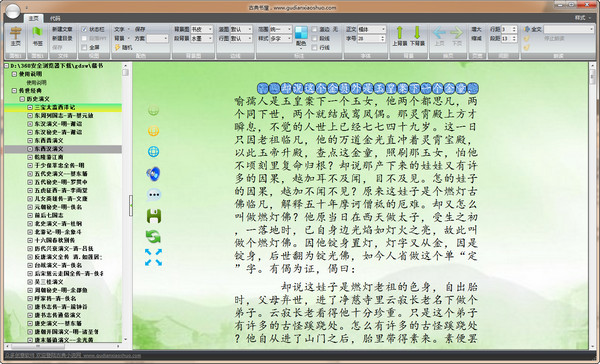Click the 增大 spacing button
This screenshot has height=364, width=600.
(x=476, y=29)
